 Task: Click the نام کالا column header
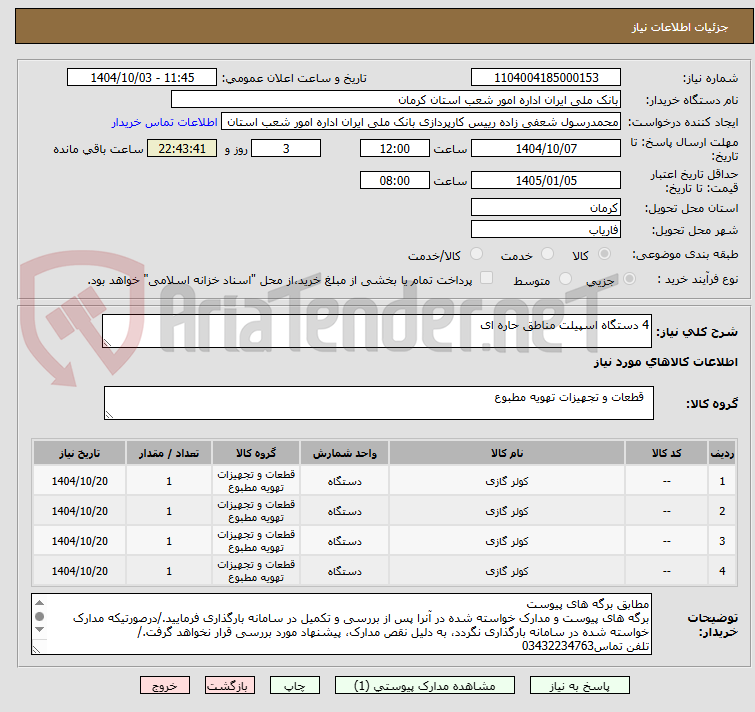tap(507, 453)
